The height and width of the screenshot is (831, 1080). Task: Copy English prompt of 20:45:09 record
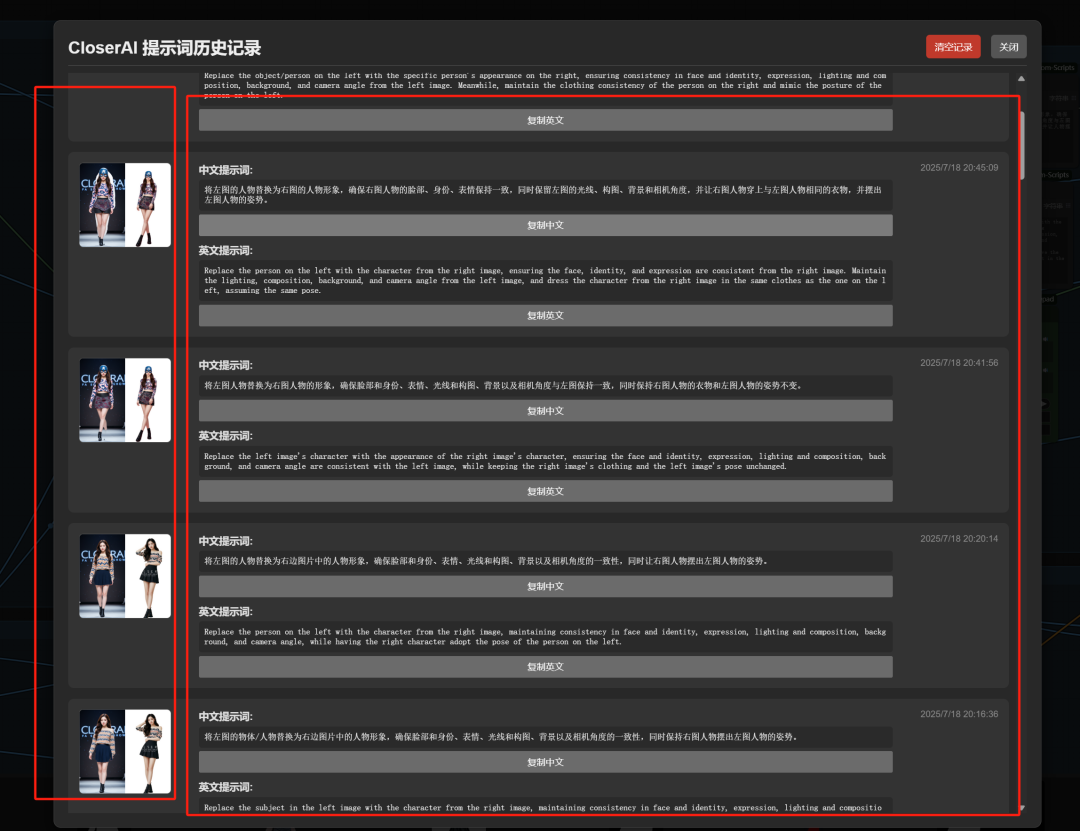(x=546, y=316)
